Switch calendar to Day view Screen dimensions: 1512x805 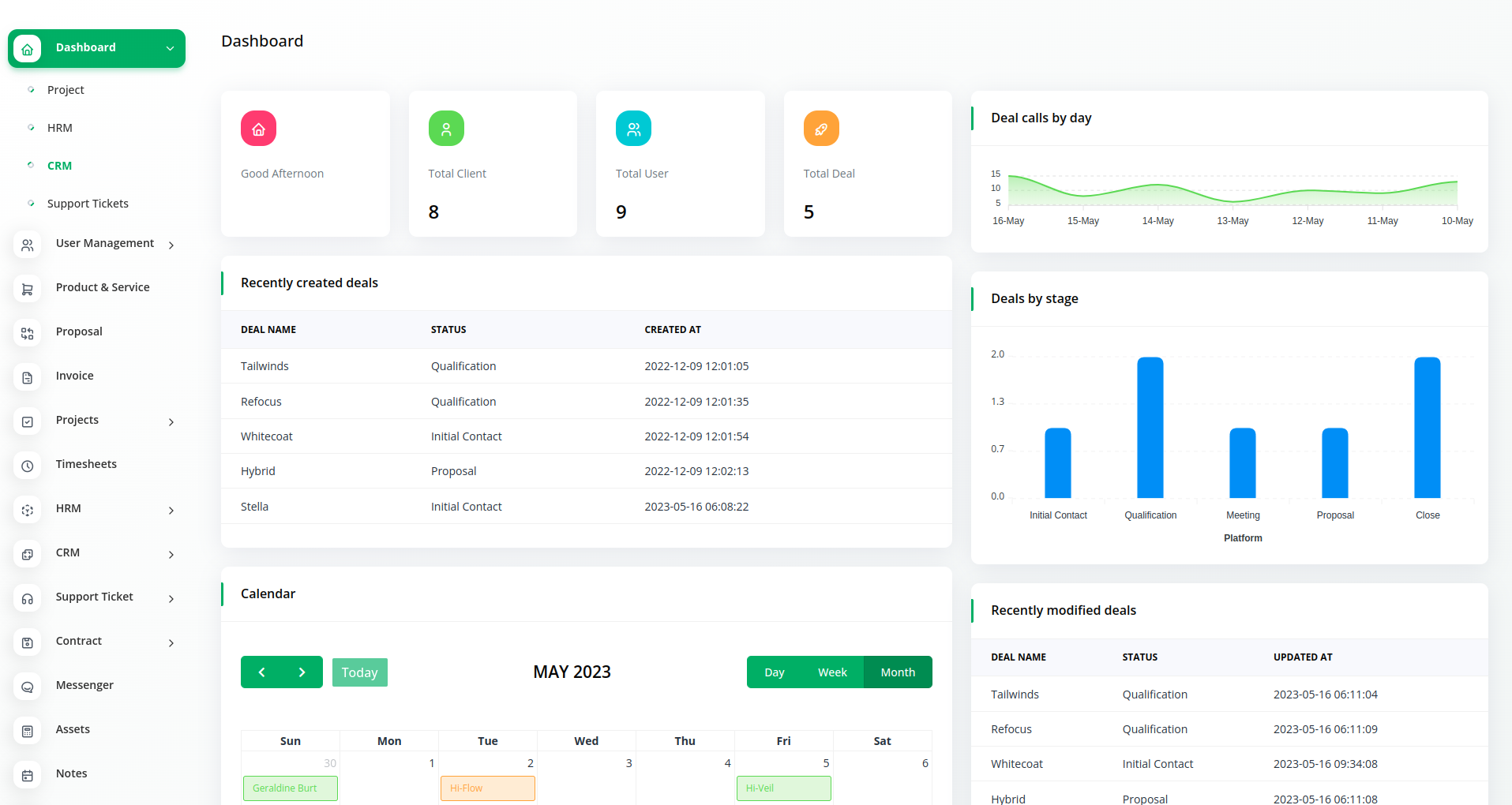[x=774, y=672]
